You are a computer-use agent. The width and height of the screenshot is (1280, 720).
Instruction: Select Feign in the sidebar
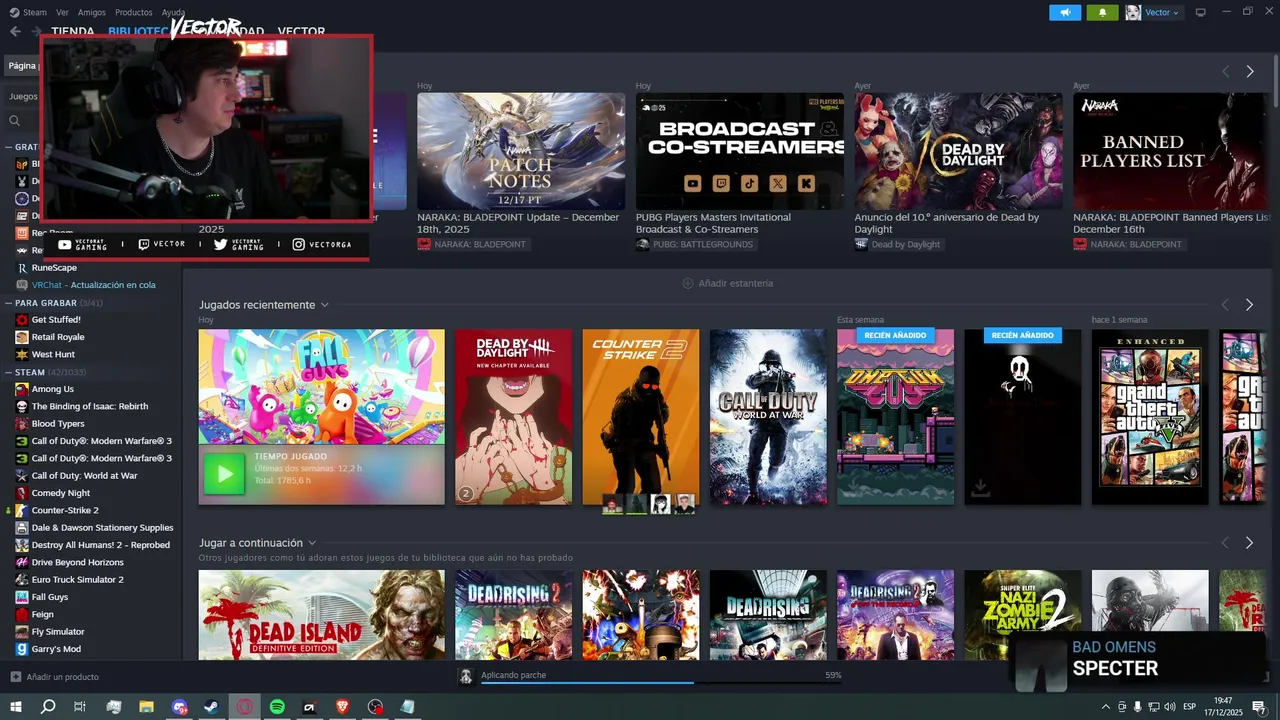[43, 614]
